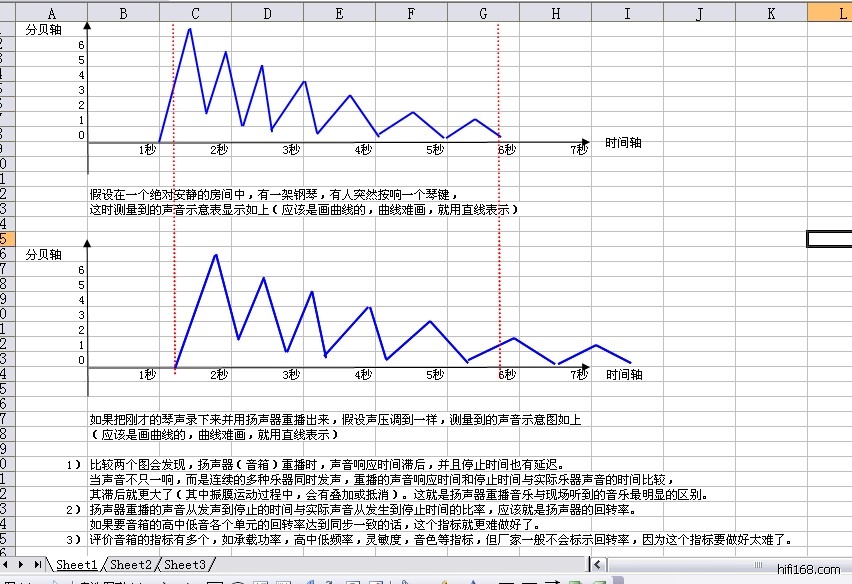The width and height of the screenshot is (852, 584).
Task: Click the horizontal scrollbar left arrow
Action: click(597, 566)
